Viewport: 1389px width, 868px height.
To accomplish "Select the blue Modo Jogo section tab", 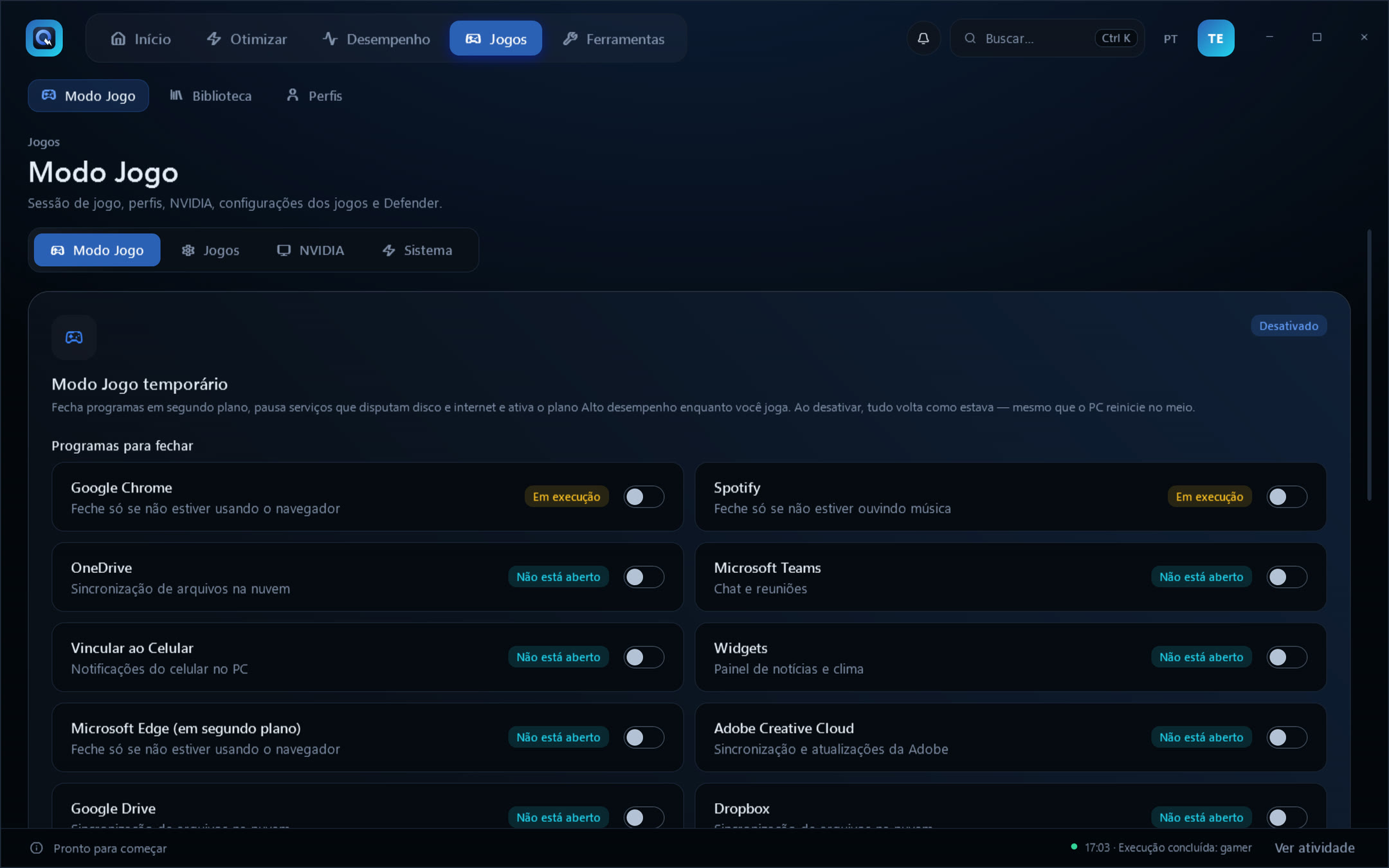I will (x=97, y=250).
